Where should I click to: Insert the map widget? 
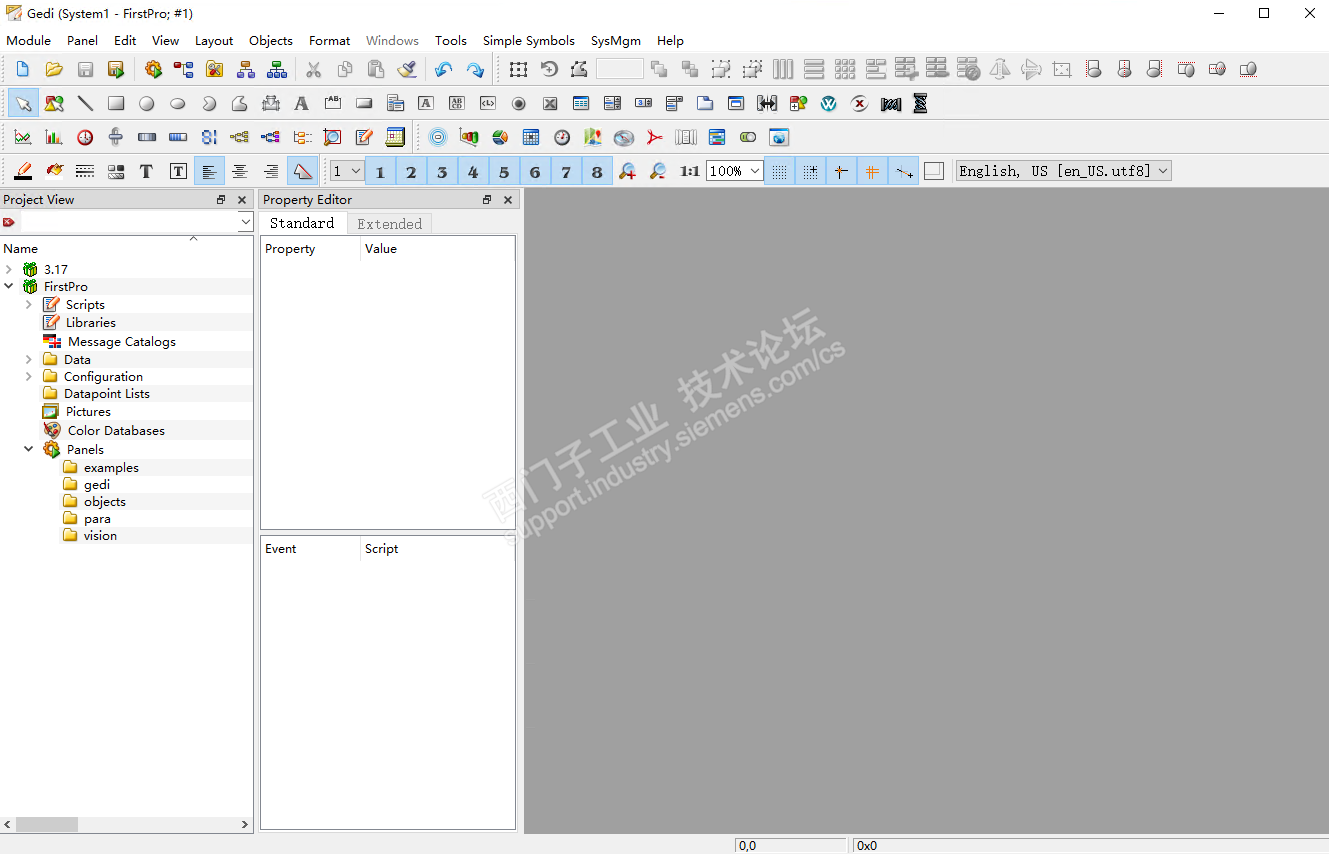tap(593, 137)
